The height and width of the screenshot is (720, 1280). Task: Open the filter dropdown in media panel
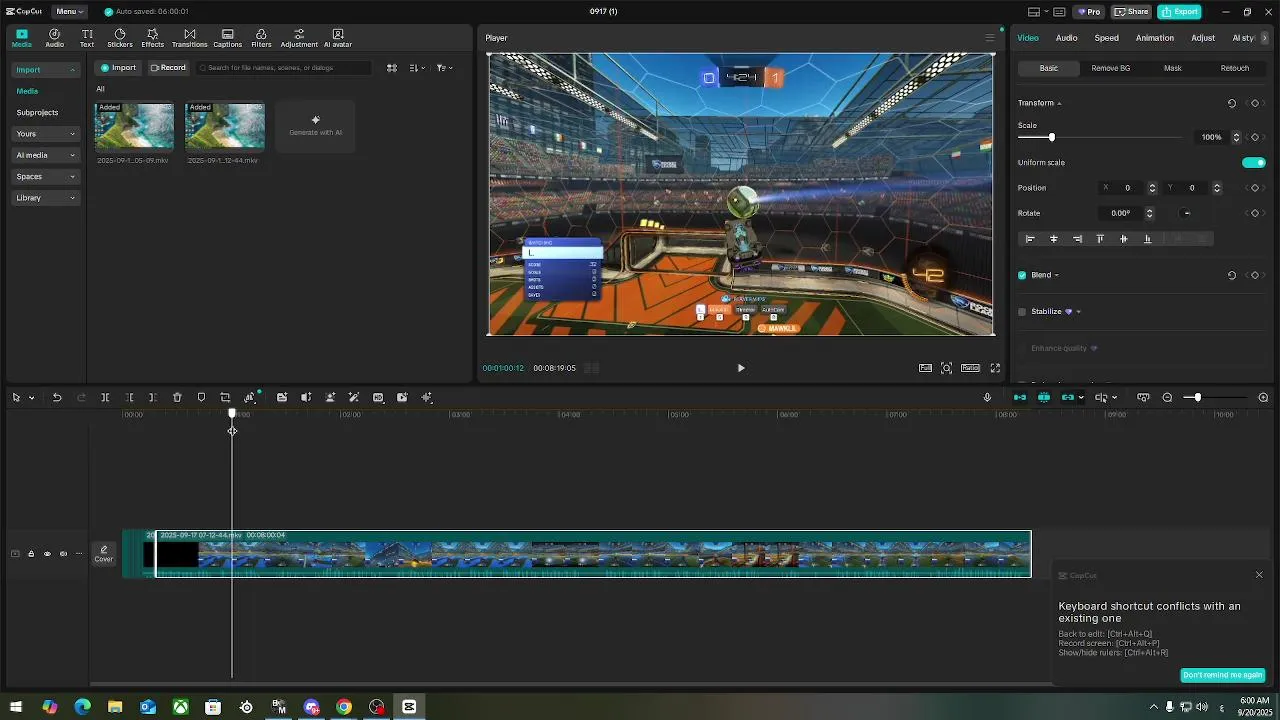[445, 68]
